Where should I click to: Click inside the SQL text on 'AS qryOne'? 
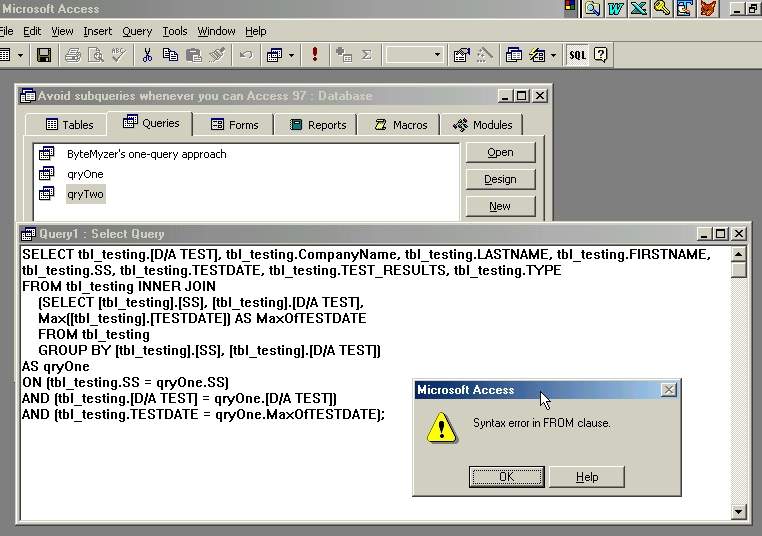(x=56, y=366)
